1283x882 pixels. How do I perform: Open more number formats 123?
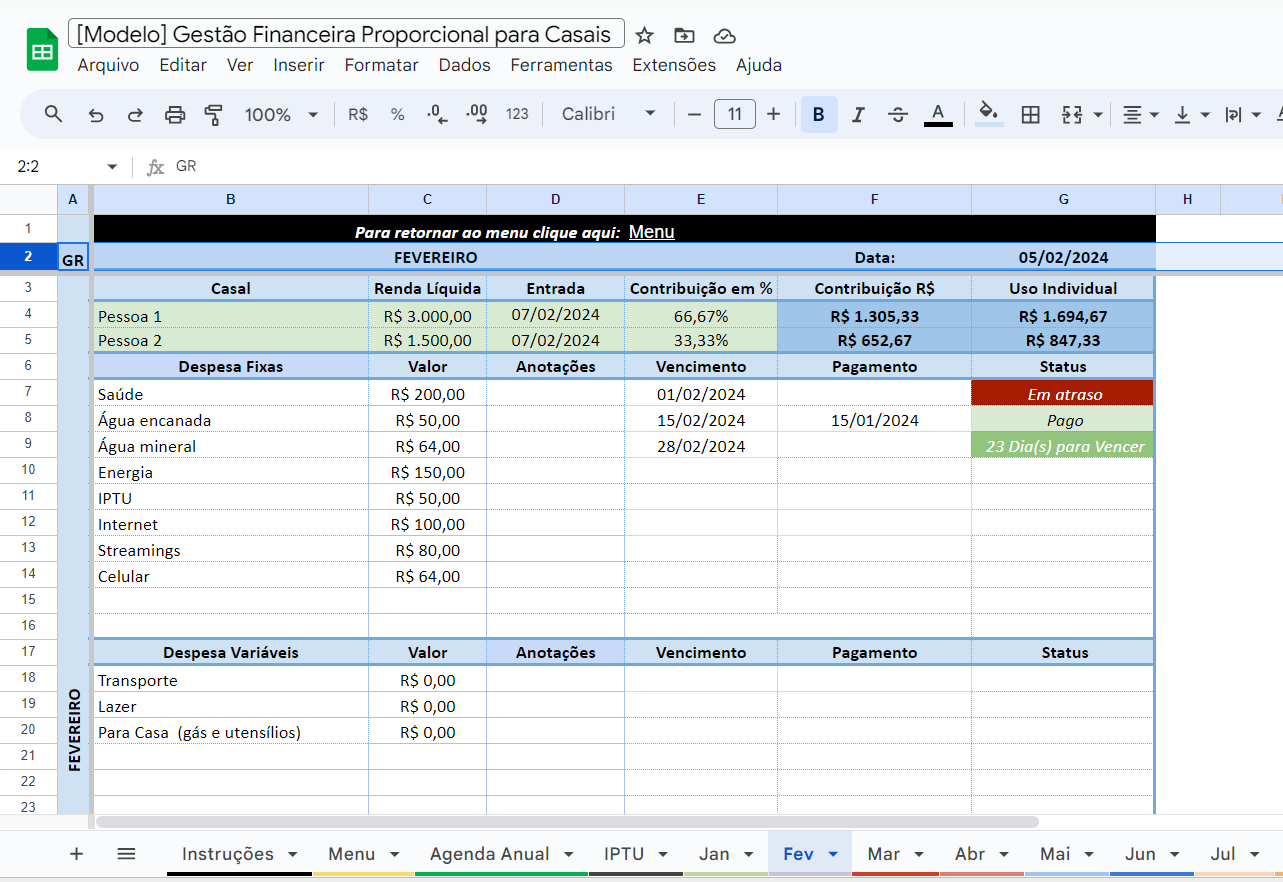coord(517,114)
